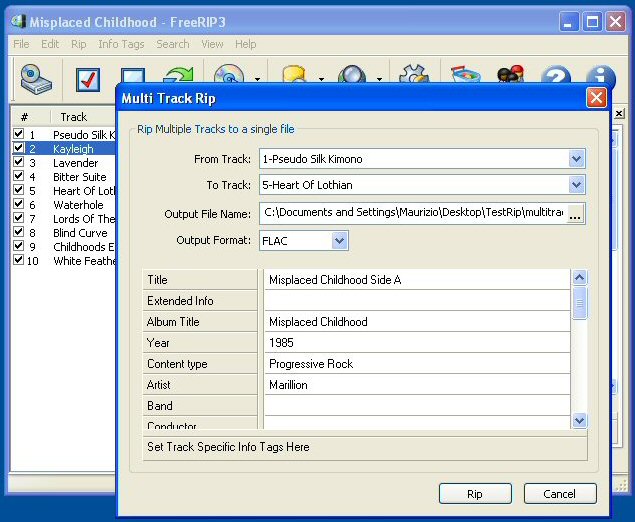Image resolution: width=635 pixels, height=522 pixels.
Task: Uncheck track 5 Heart Of Lothian checkbox
Action: [18, 190]
